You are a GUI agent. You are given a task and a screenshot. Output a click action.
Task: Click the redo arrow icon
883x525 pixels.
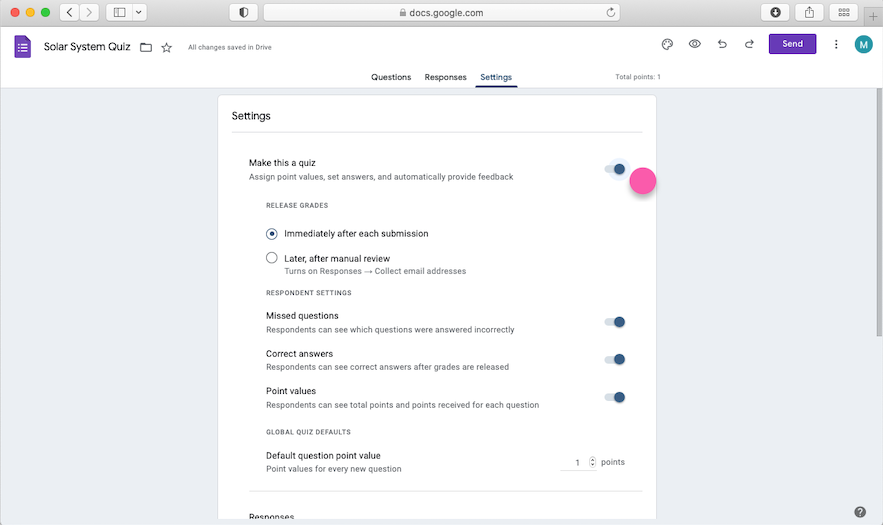[749, 44]
